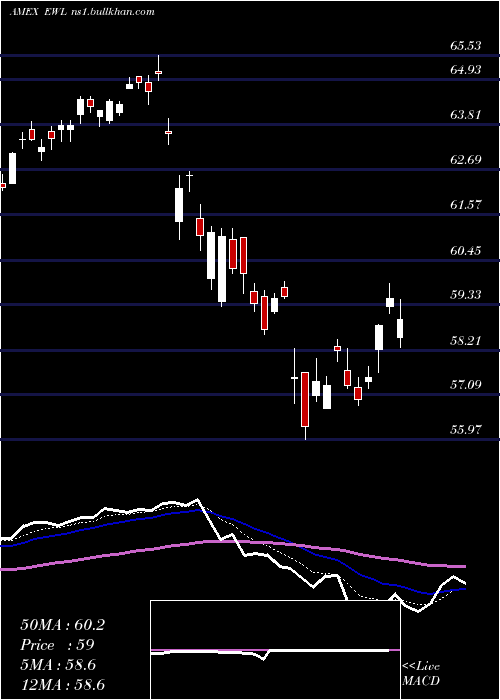Click the '<<Live MACD' label
Image resolution: width=500 pixels, height=700 pixels.
[x=421, y=674]
